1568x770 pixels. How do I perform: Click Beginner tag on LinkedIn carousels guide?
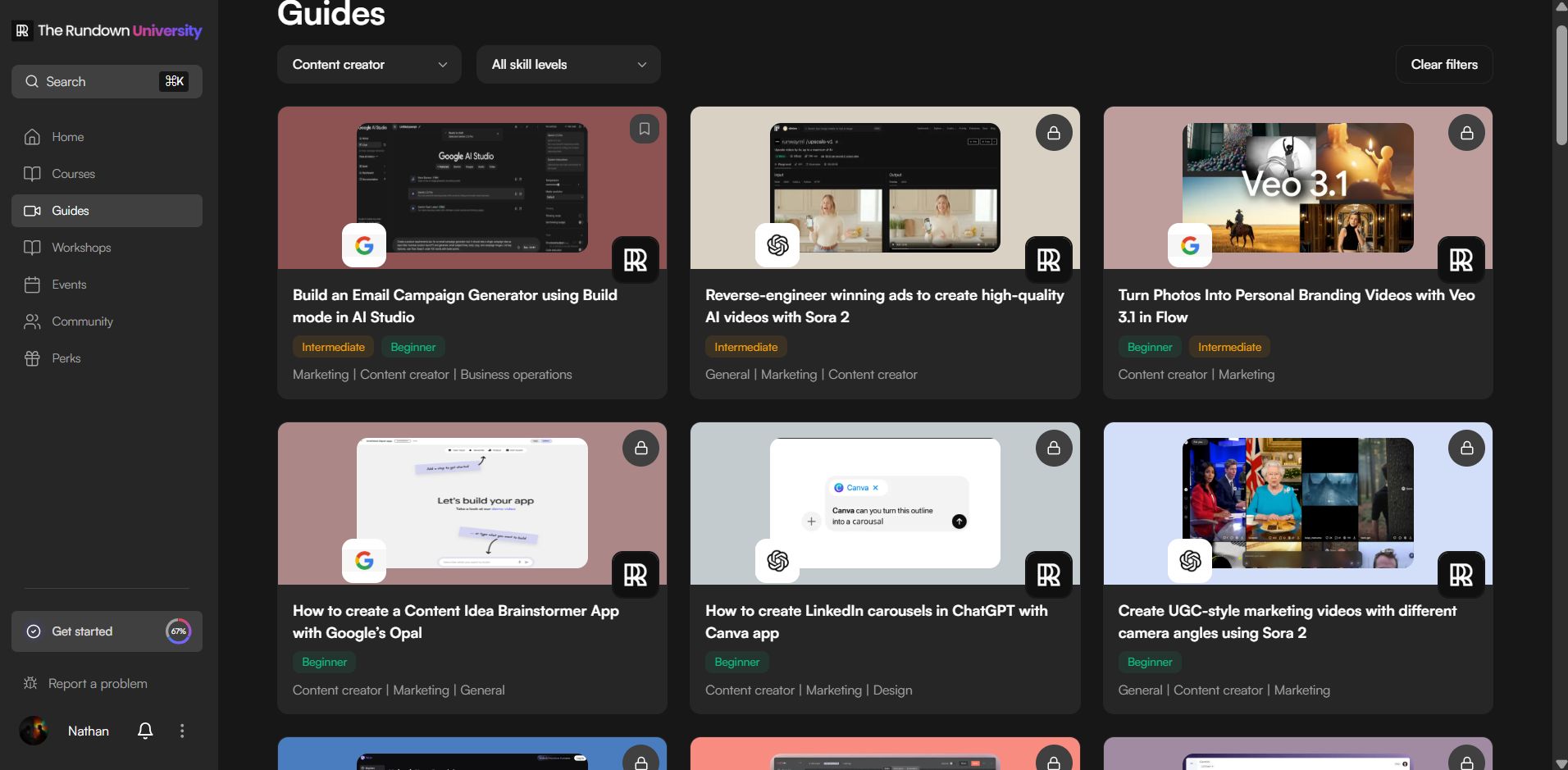(x=737, y=662)
